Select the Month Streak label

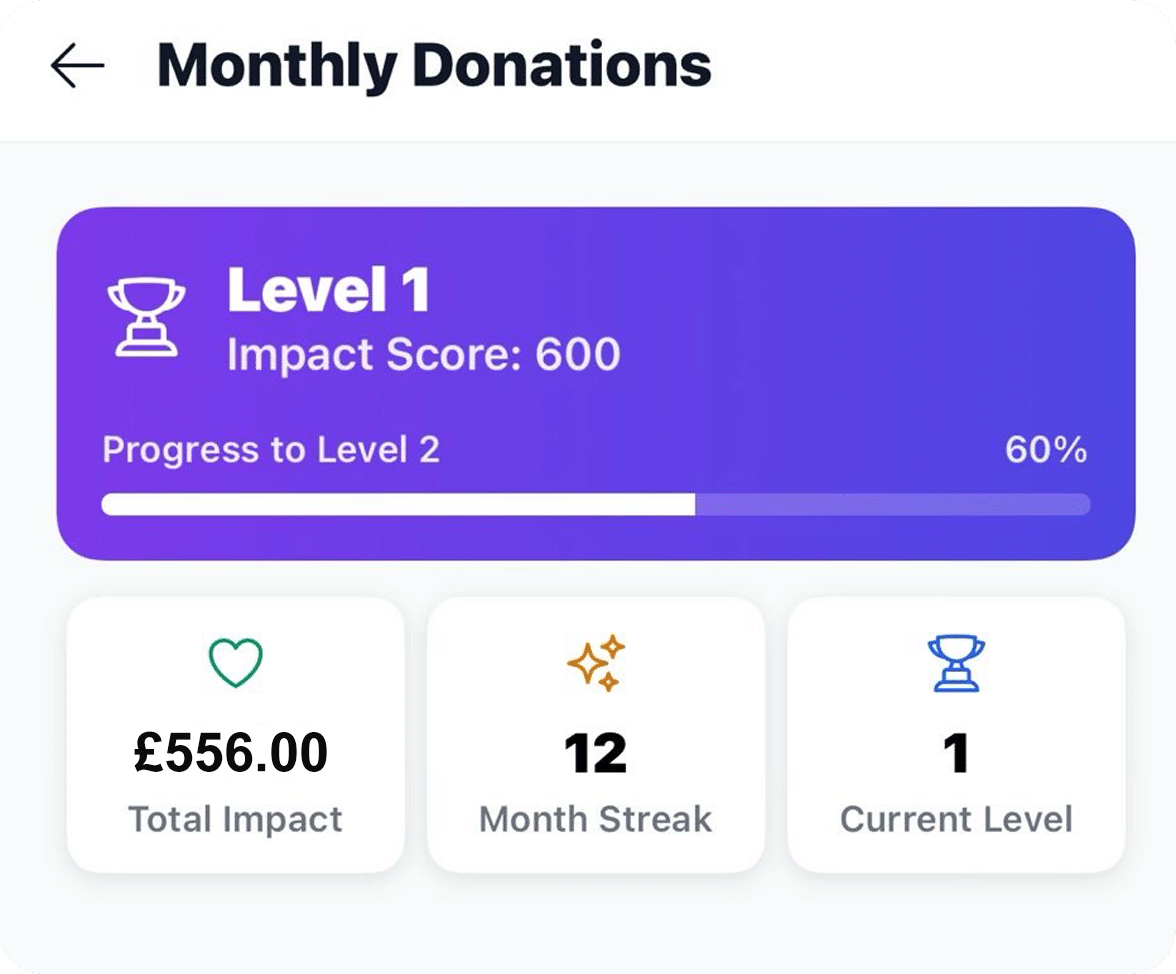tap(596, 819)
